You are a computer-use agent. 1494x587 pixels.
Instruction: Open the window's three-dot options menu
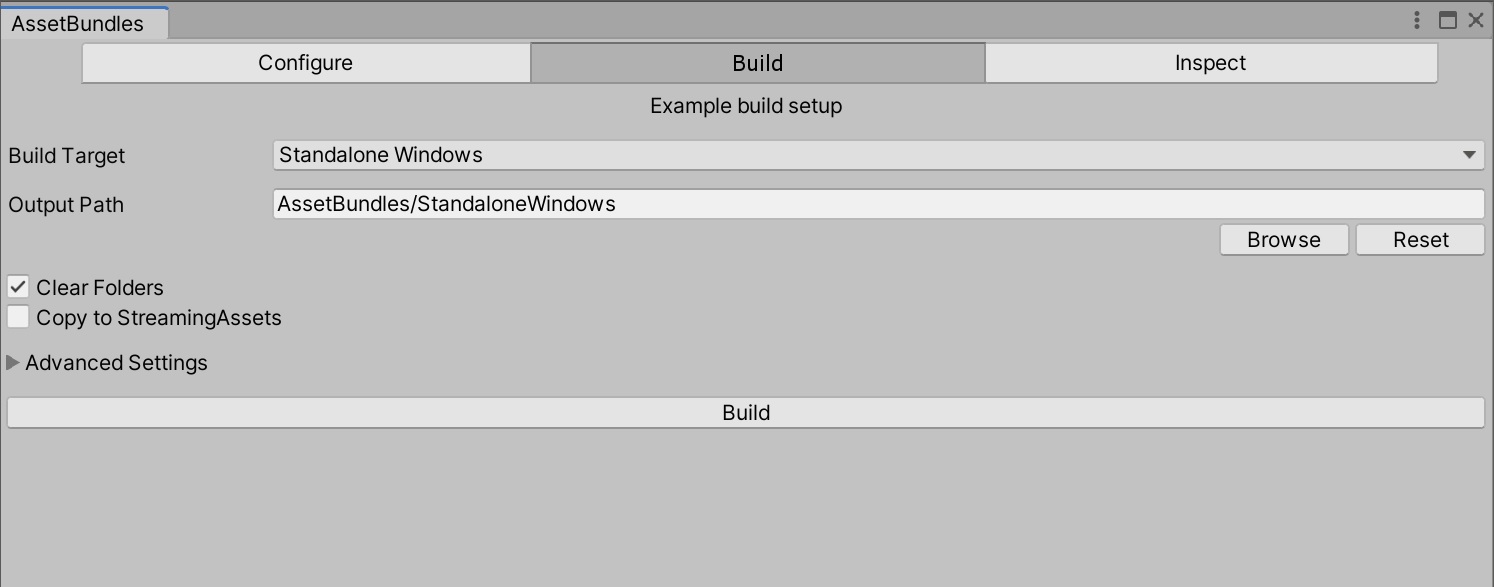(1417, 20)
